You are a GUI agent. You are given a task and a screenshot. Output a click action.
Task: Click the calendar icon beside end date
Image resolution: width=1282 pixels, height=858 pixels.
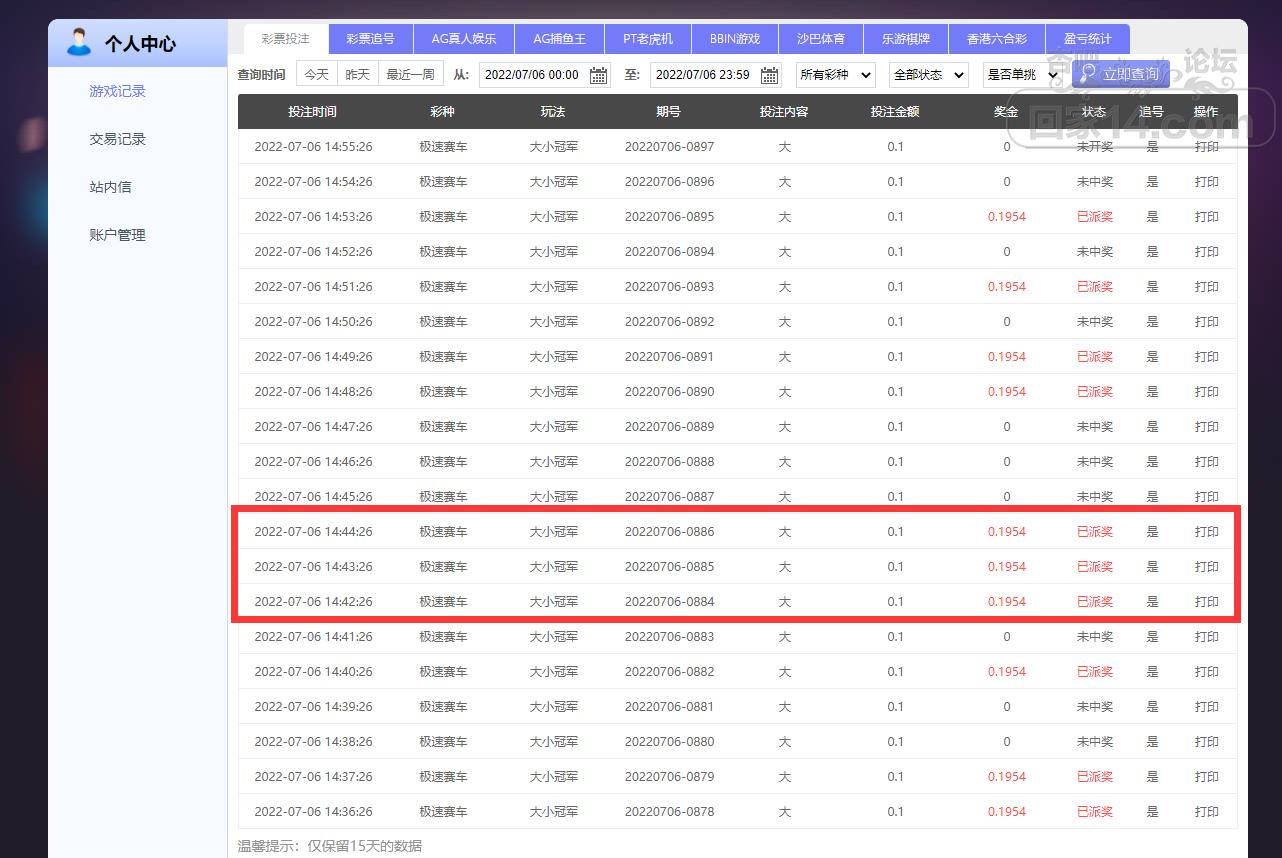(x=769, y=75)
